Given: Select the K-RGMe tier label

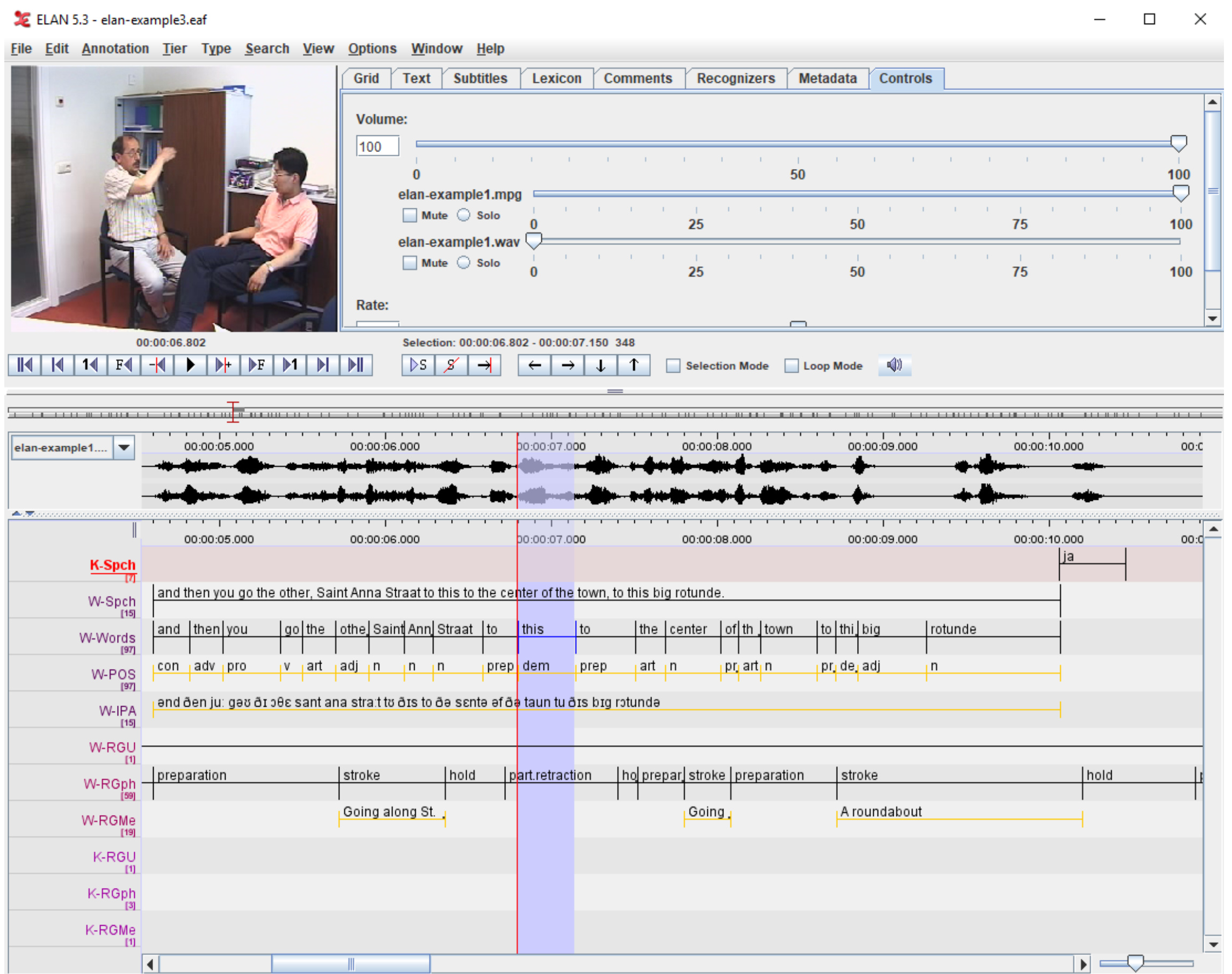Looking at the screenshot, I should point(110,929).
